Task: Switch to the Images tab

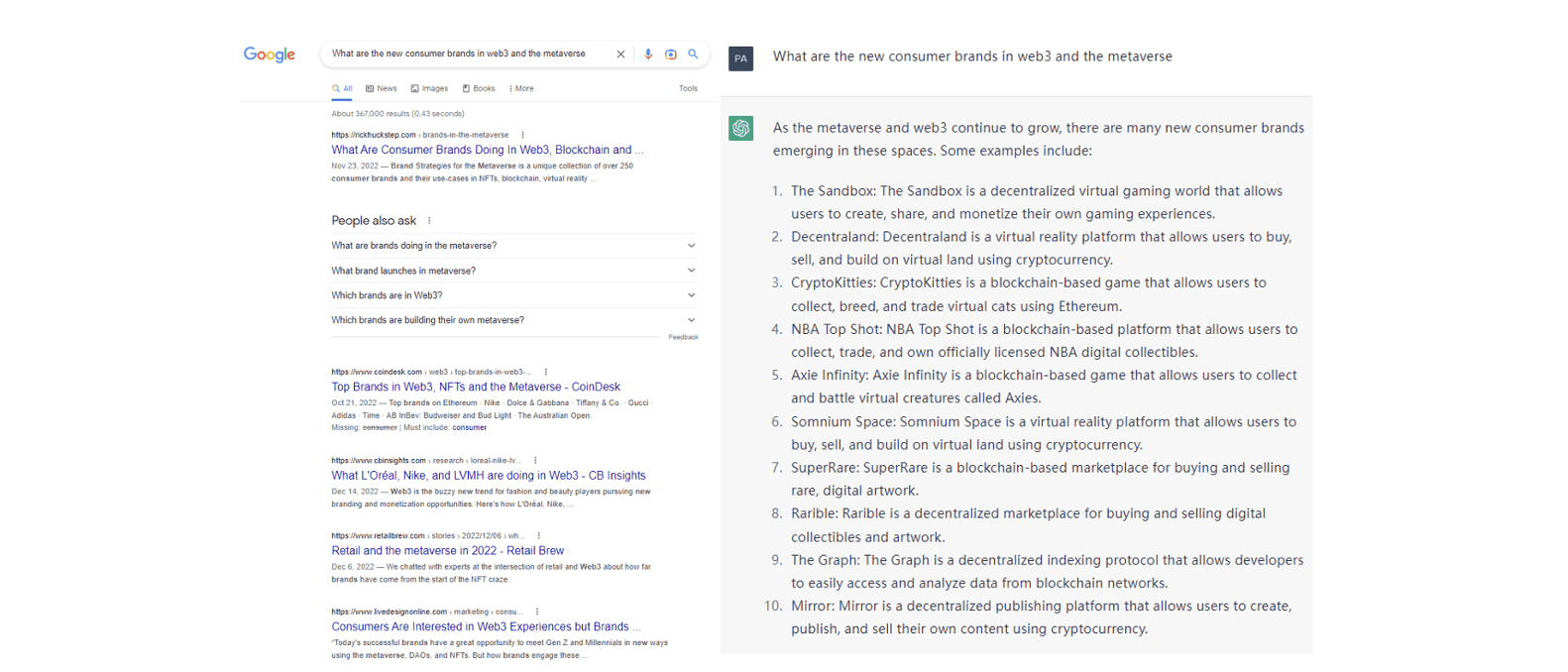Action: tap(429, 88)
